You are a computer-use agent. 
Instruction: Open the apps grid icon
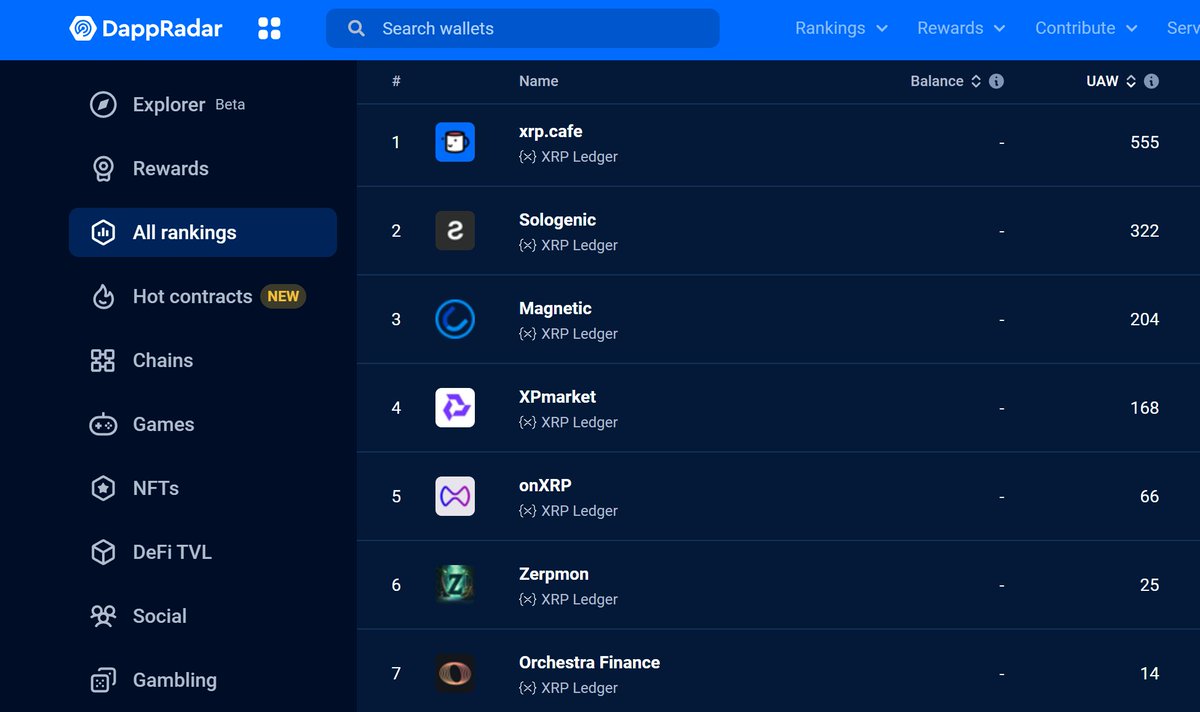point(269,28)
